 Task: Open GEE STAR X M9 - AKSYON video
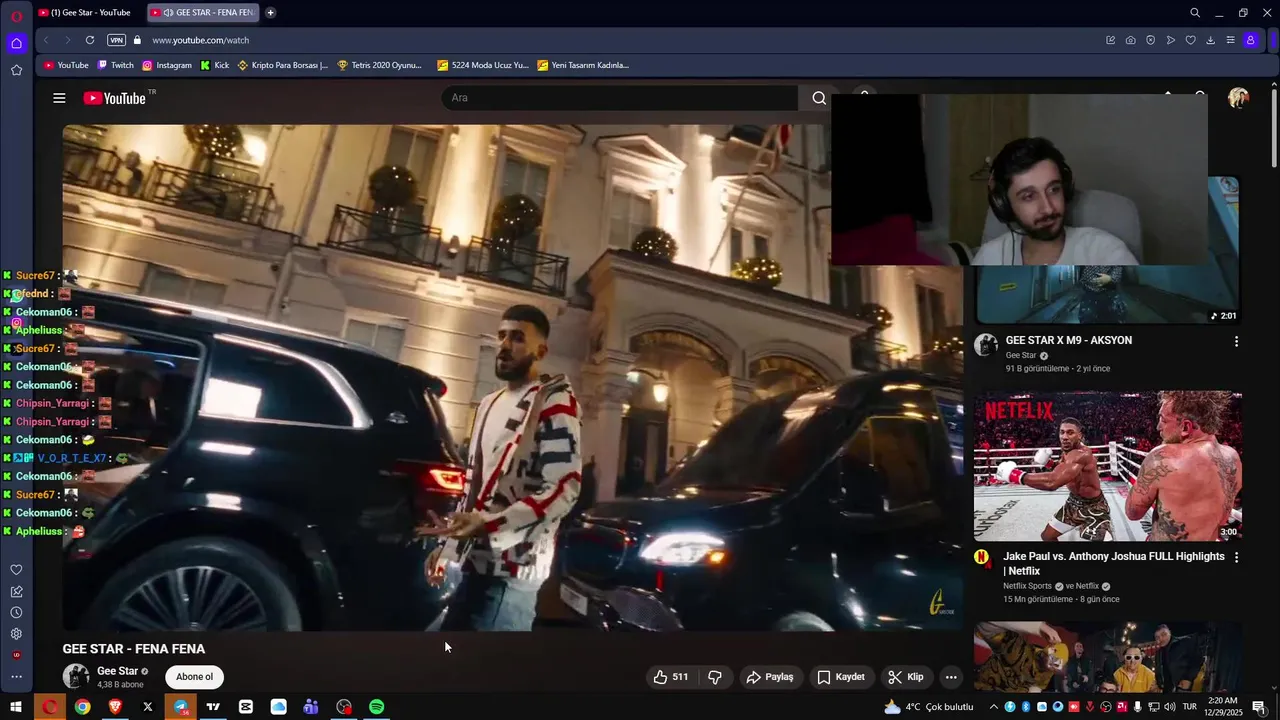[x=1068, y=340]
